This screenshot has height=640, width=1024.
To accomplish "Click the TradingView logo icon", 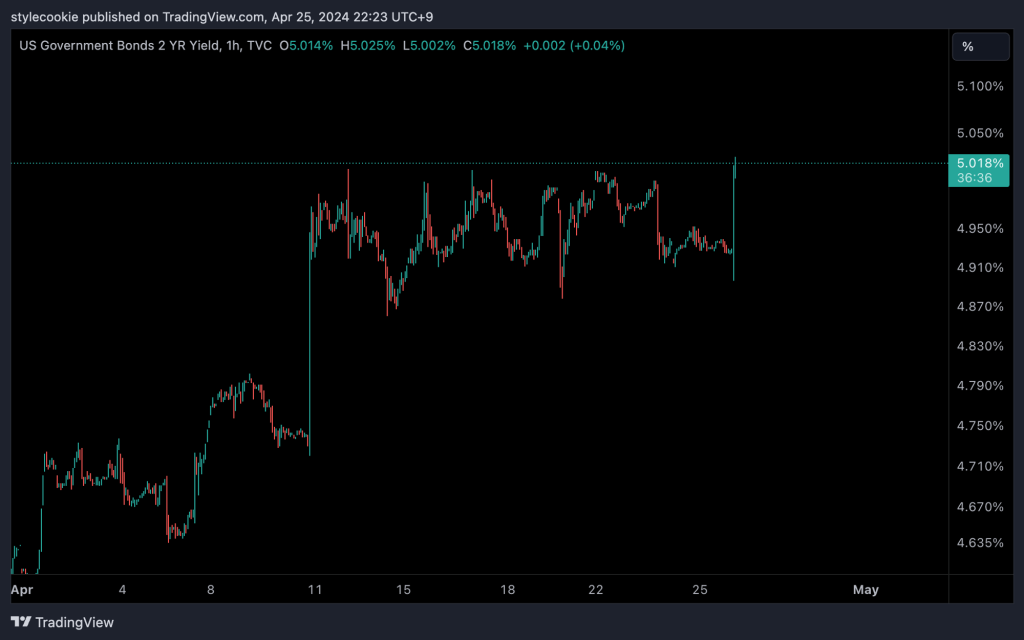I will 20,622.
